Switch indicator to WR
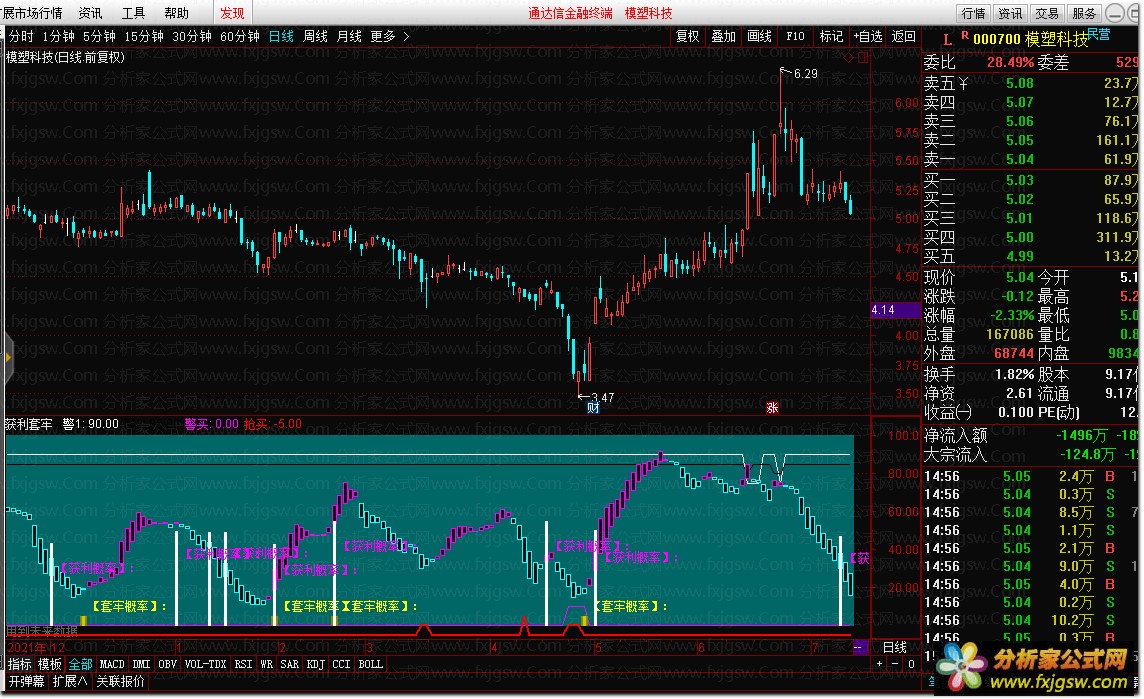The width and height of the screenshot is (1144, 699). [x=267, y=664]
